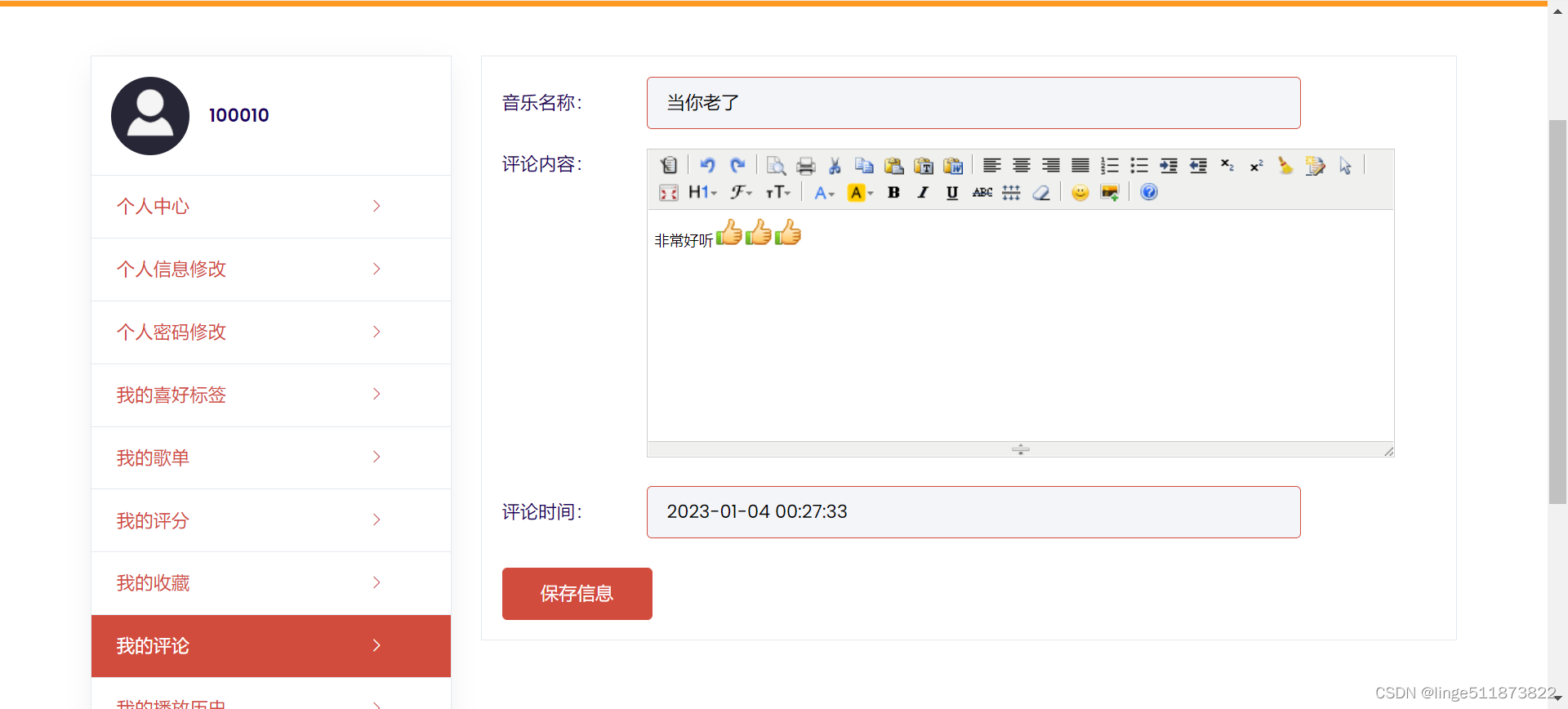Click the page vertical scrollbar
Image resolution: width=1568 pixels, height=709 pixels.
[1557, 311]
